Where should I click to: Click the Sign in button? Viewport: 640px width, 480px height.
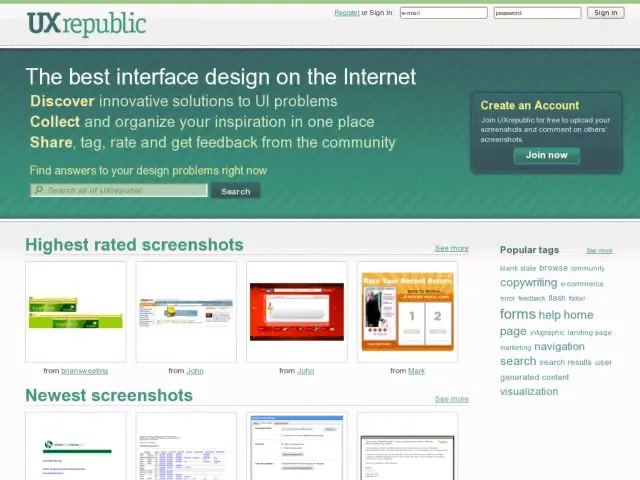[x=606, y=13]
